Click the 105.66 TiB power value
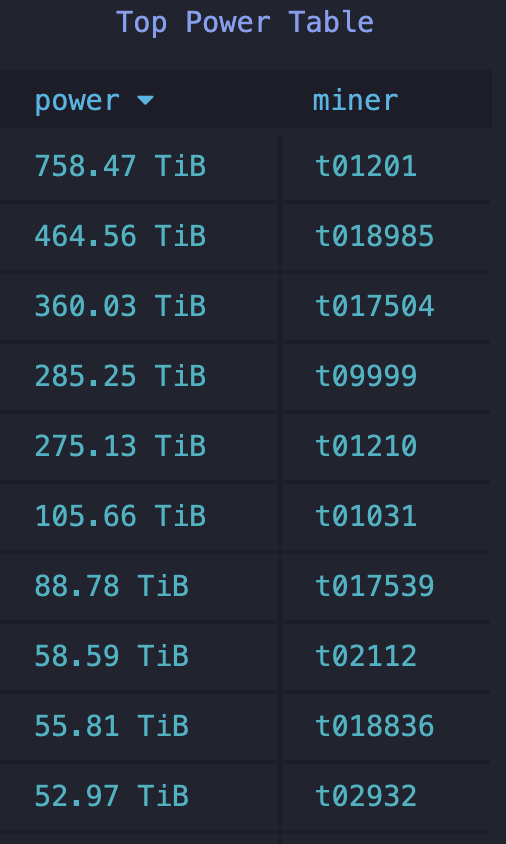The image size is (506, 844). tap(120, 516)
